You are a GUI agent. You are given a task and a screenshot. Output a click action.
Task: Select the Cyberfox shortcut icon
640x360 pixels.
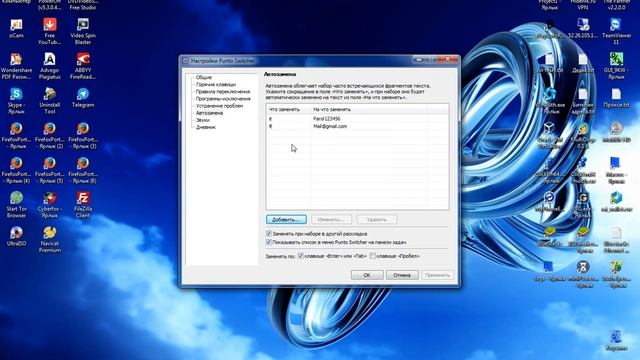[50, 205]
